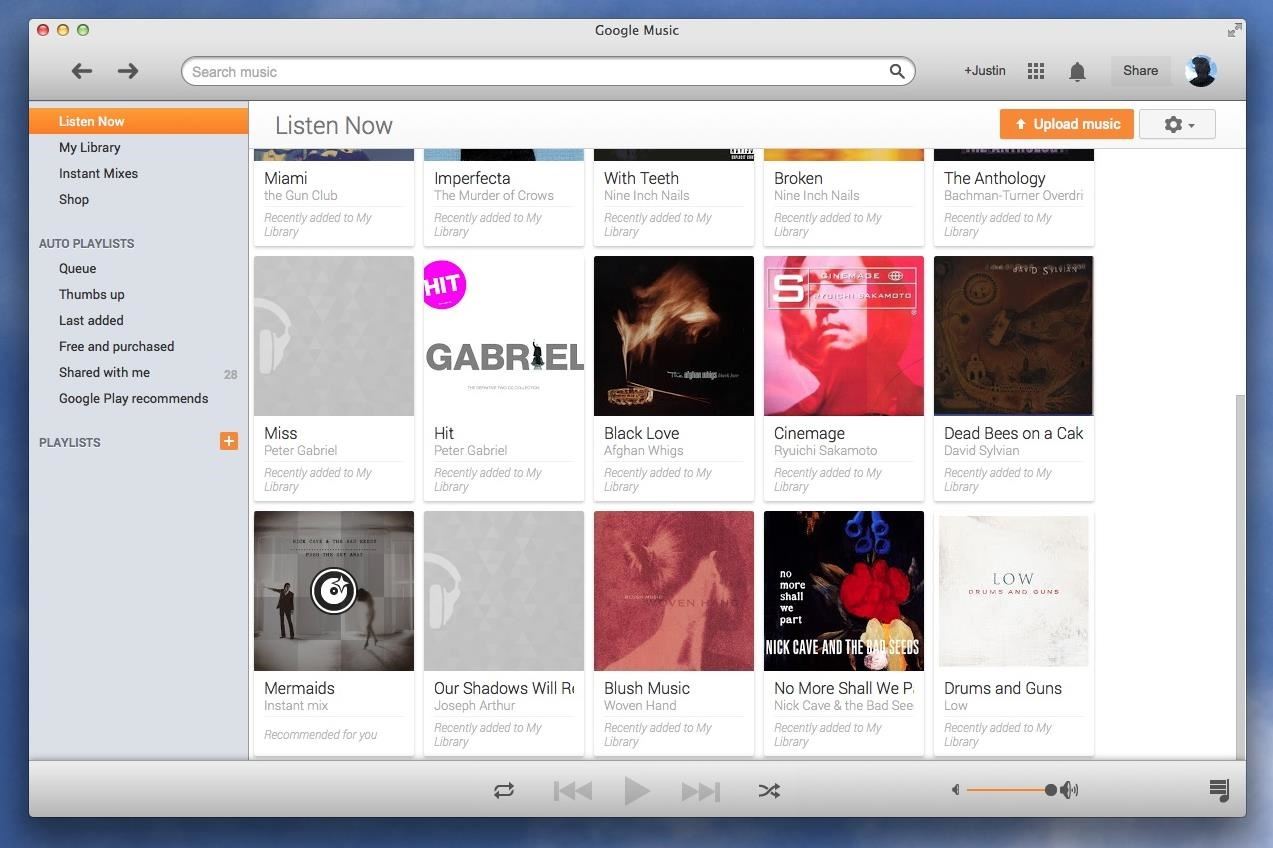Click the Listen Now page heading
This screenshot has height=848, width=1273.
click(x=334, y=125)
